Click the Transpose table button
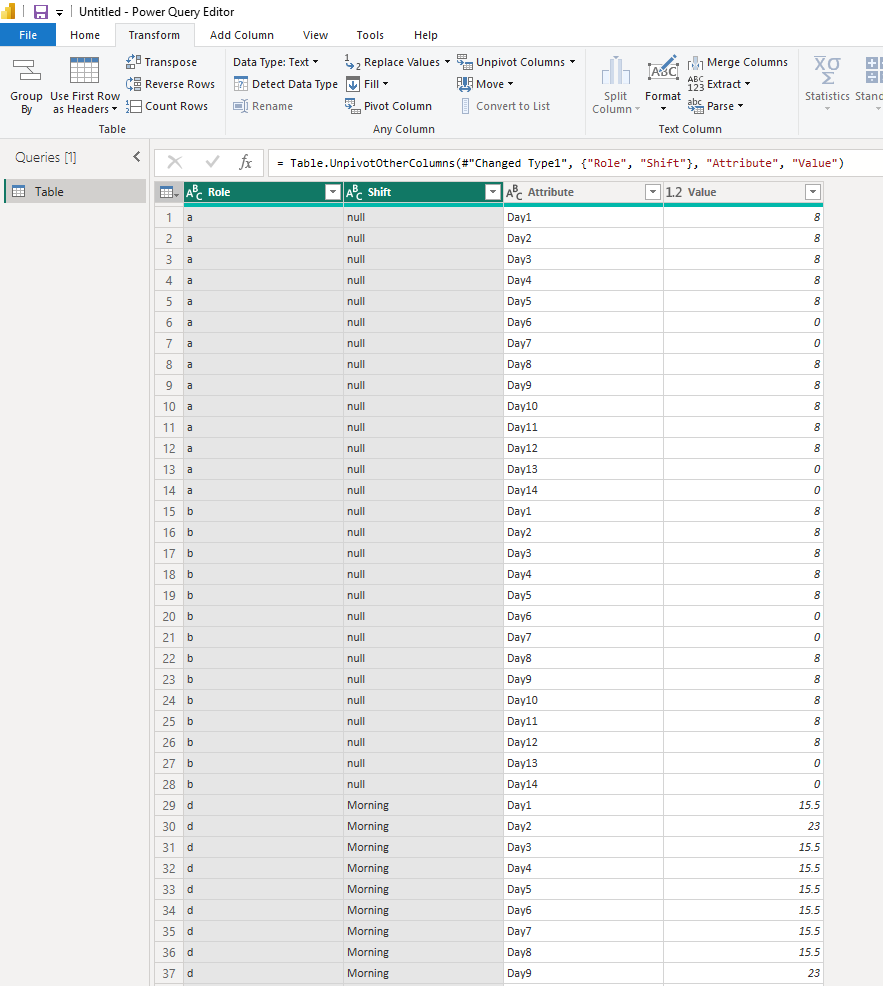 tap(162, 62)
